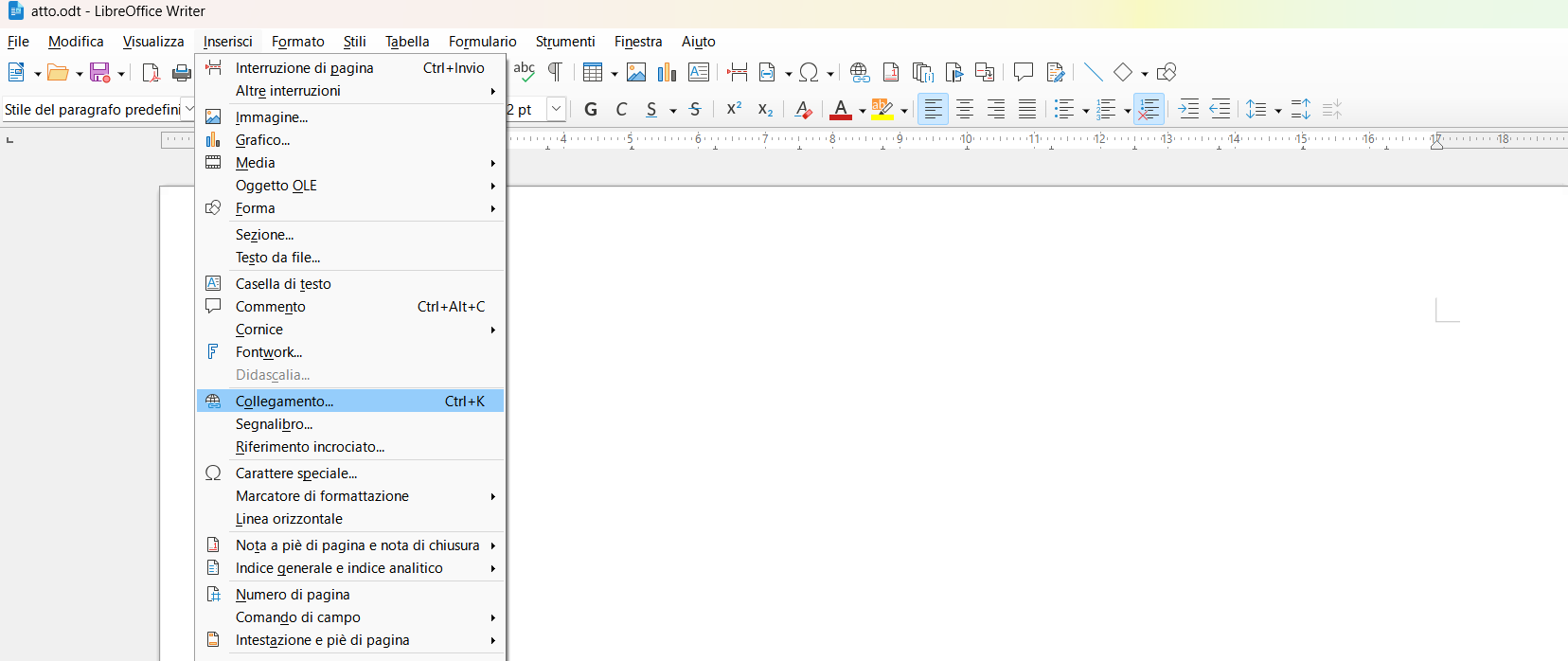Apply superscript formatting

(x=734, y=109)
